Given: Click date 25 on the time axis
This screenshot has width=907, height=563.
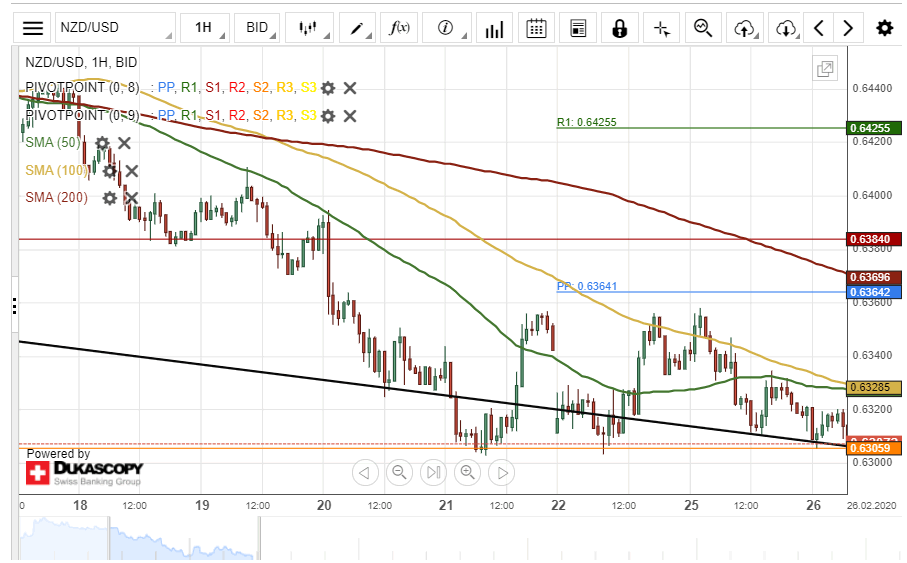Looking at the screenshot, I should (691, 506).
